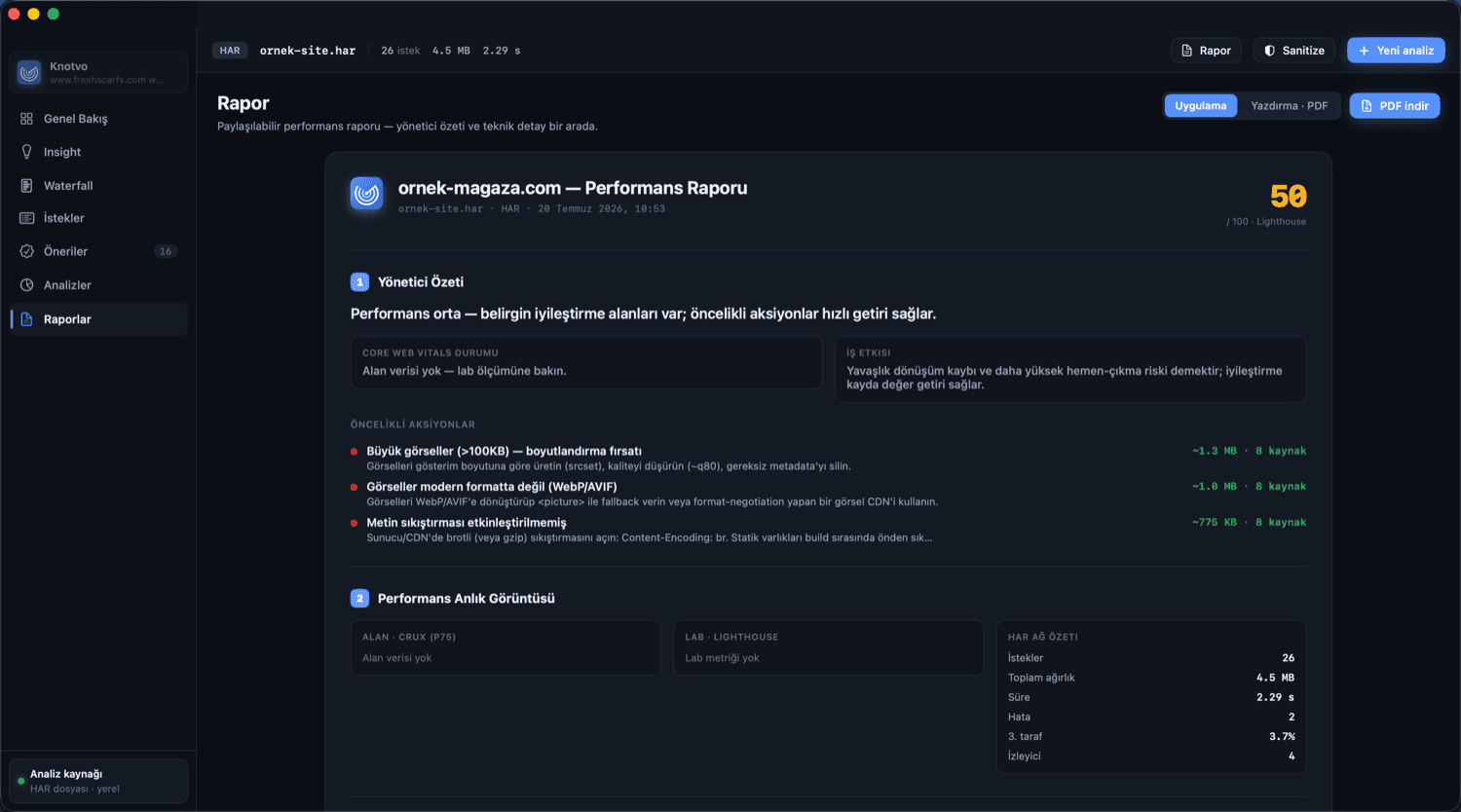Screen dimensions: 1461x812
Task: Open the Analiz kaynağı status panel
Action: coord(98,781)
